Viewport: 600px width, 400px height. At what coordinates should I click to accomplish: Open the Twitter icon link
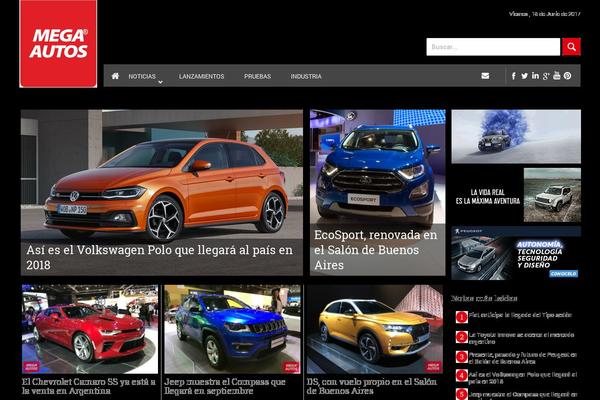(524, 76)
